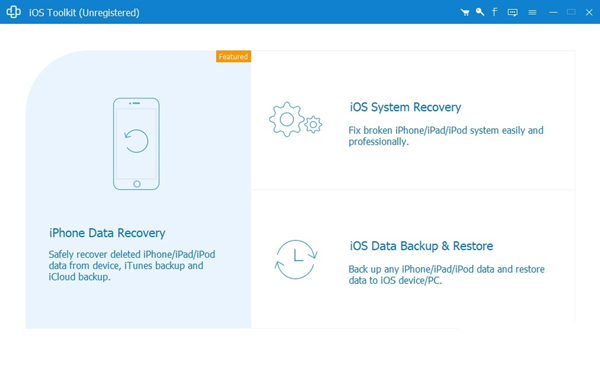Open the hamburger menu icon

point(532,13)
